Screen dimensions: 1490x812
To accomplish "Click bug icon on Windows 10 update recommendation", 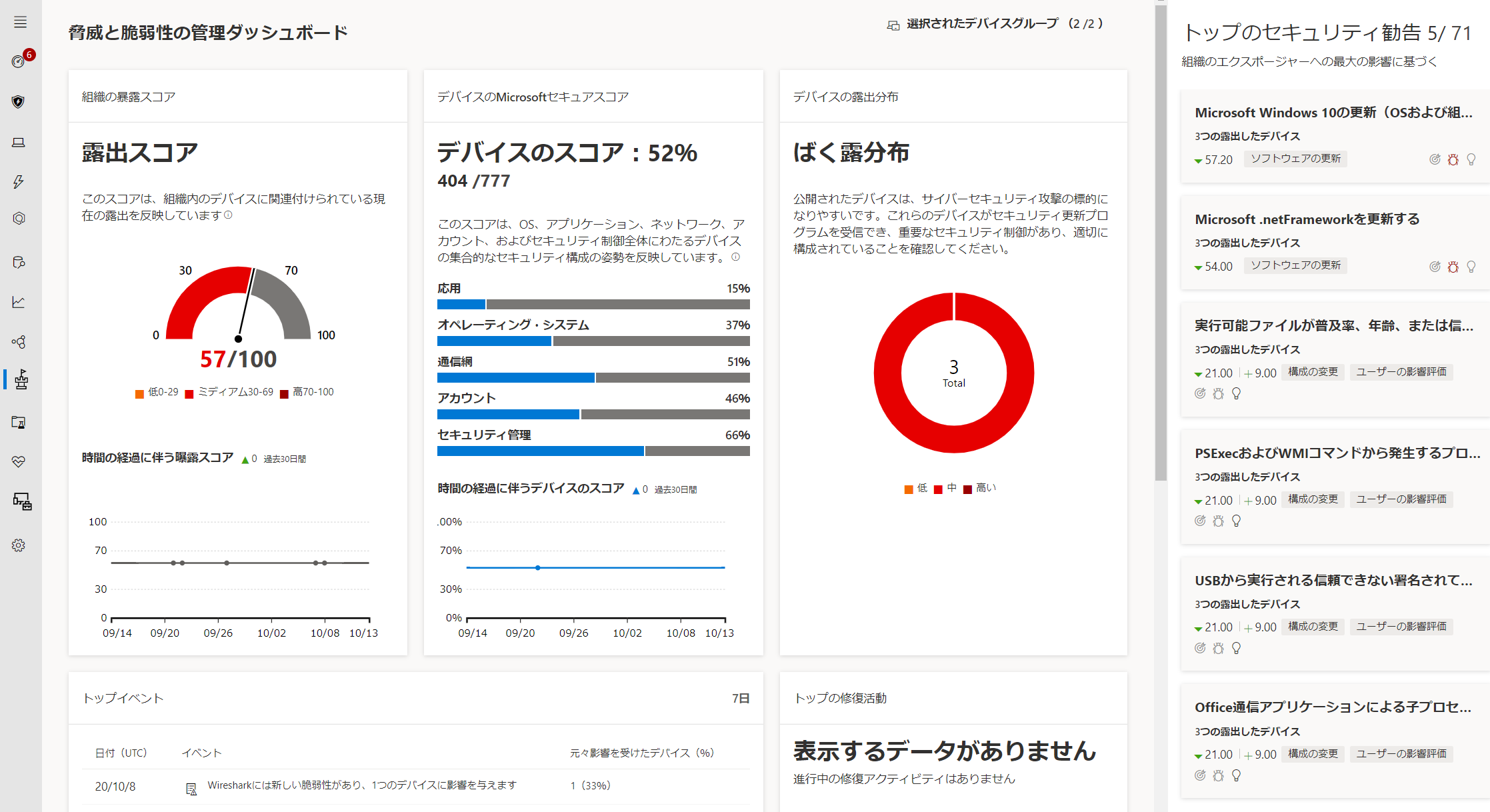I will [1453, 160].
